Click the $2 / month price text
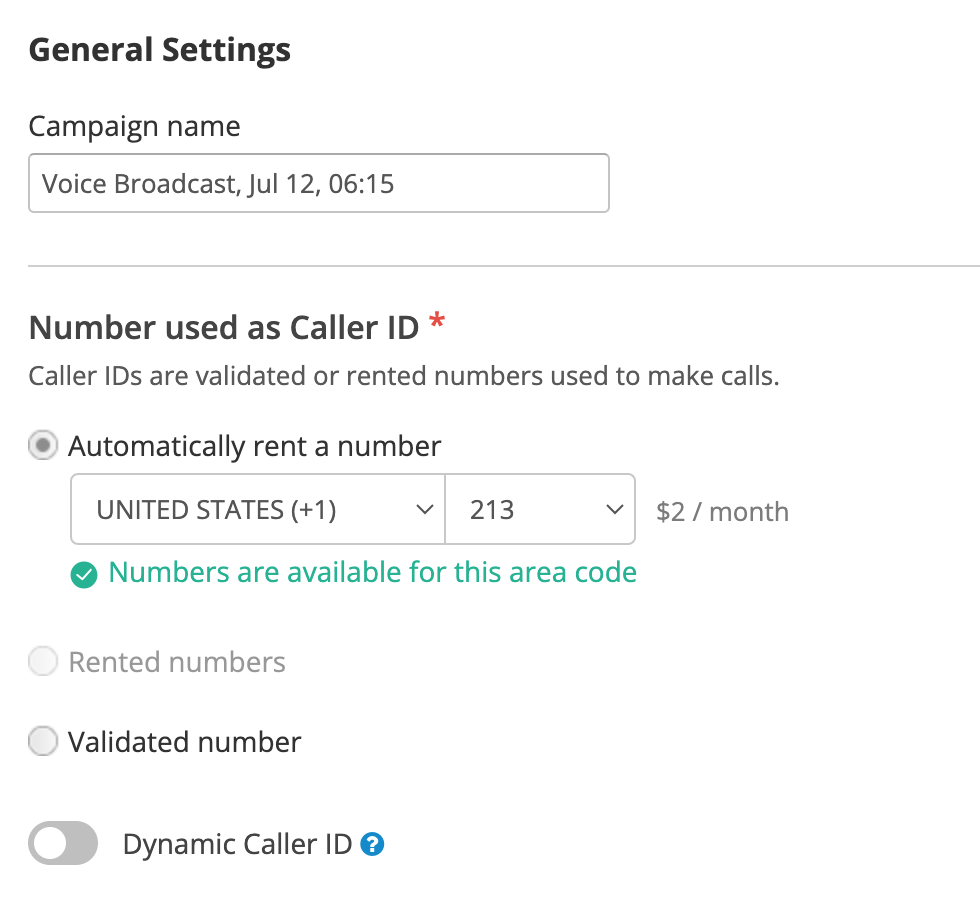The image size is (980, 924). point(722,512)
